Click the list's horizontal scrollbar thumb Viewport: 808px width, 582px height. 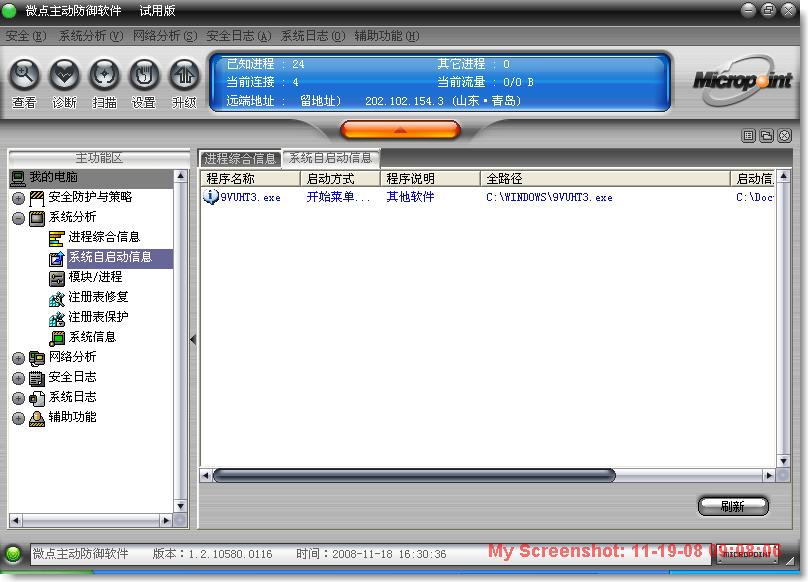tap(414, 475)
